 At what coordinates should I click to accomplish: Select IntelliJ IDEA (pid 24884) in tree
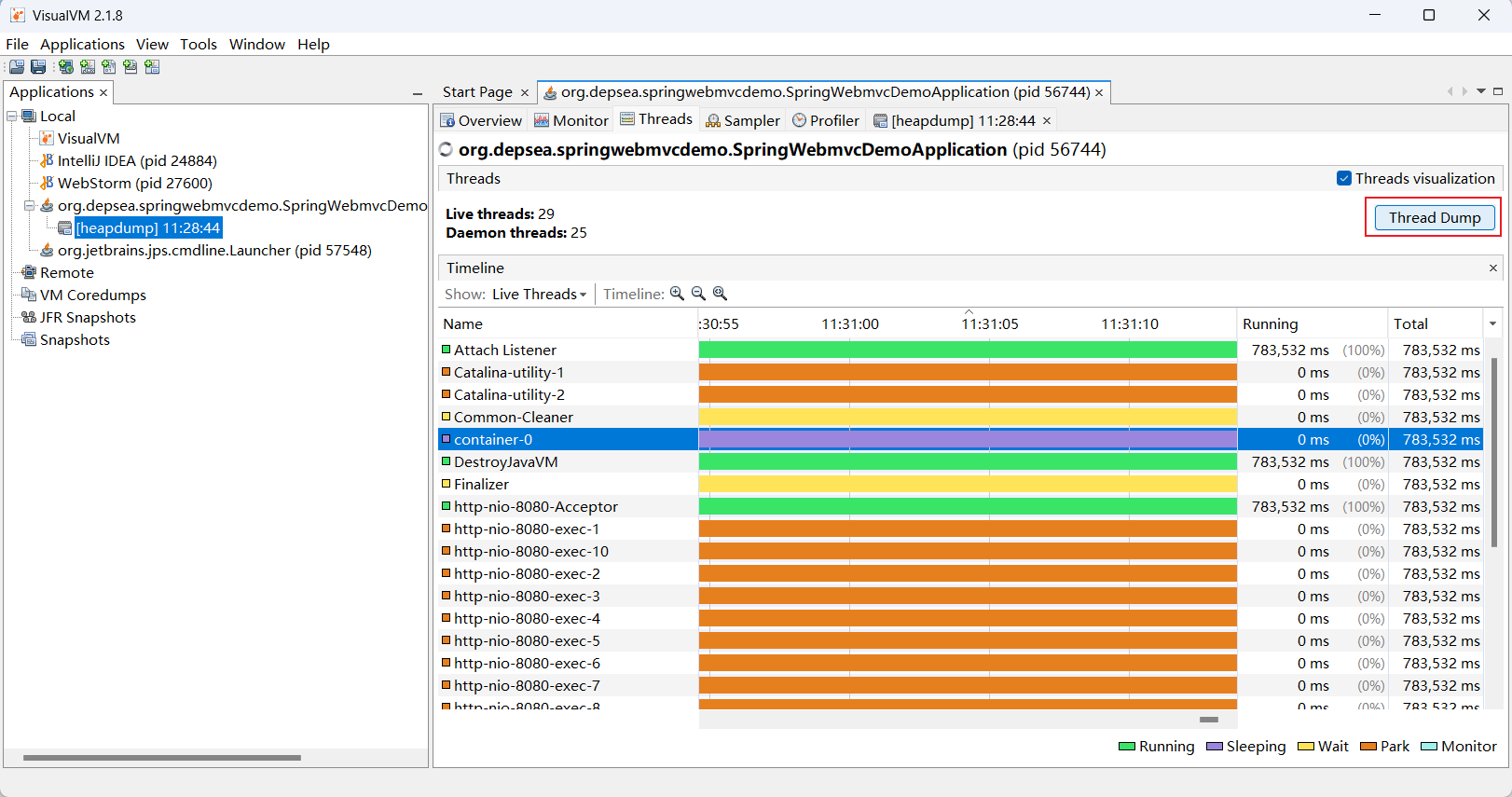(x=136, y=161)
